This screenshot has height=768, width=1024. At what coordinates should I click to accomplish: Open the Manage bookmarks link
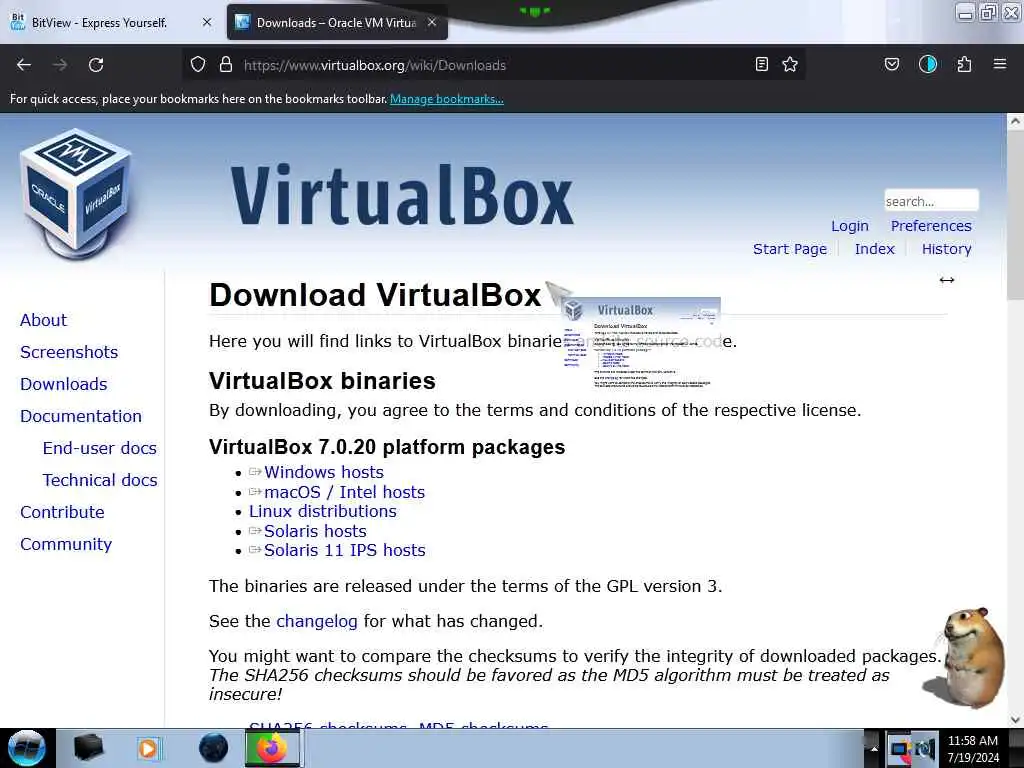click(x=447, y=99)
